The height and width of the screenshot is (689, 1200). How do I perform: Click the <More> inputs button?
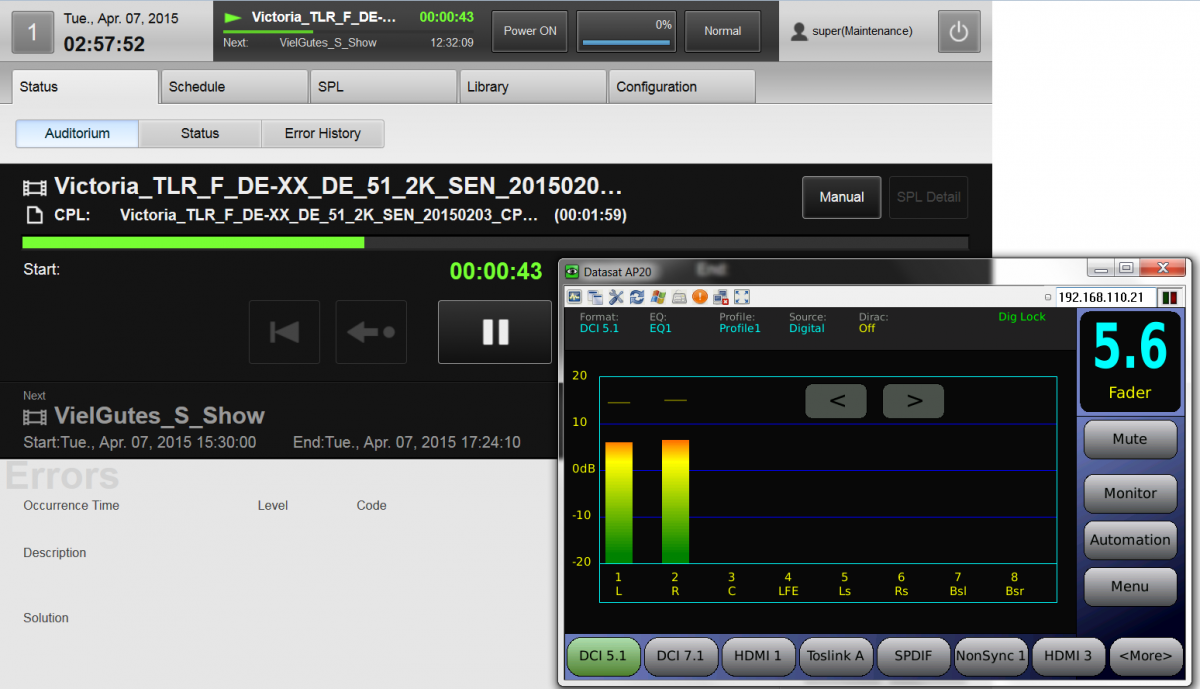click(x=1145, y=656)
